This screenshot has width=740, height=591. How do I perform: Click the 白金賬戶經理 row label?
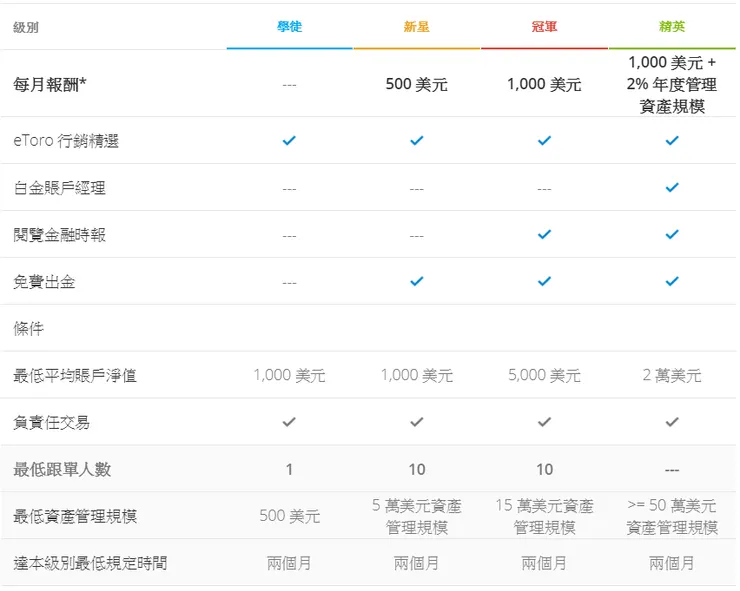[59, 188]
